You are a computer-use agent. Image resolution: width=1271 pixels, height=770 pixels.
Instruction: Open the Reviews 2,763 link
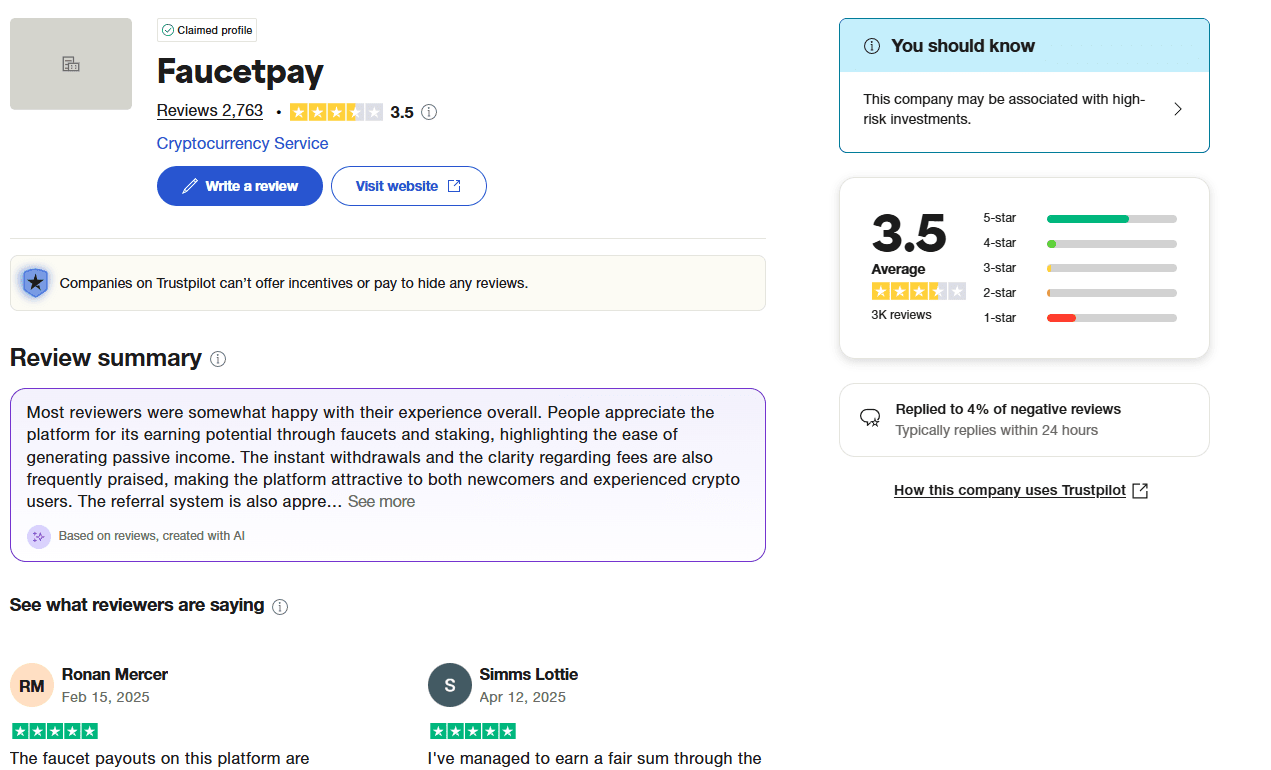(210, 111)
